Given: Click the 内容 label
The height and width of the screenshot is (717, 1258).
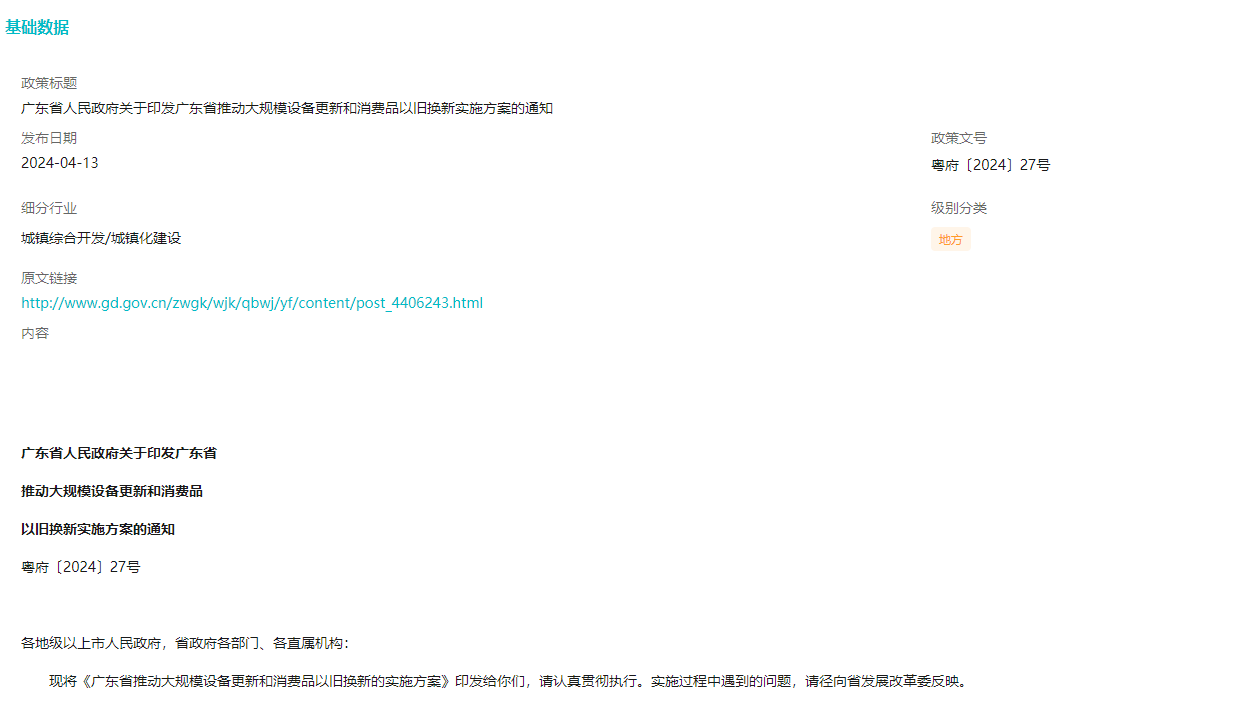Looking at the screenshot, I should pos(35,333).
